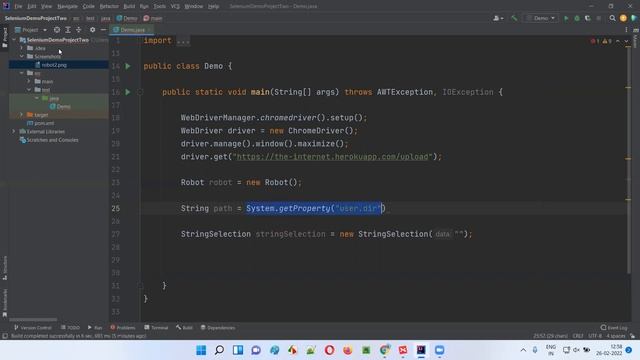The width and height of the screenshot is (640, 360).
Task: Expand the .idea folder
Action: click(22, 48)
